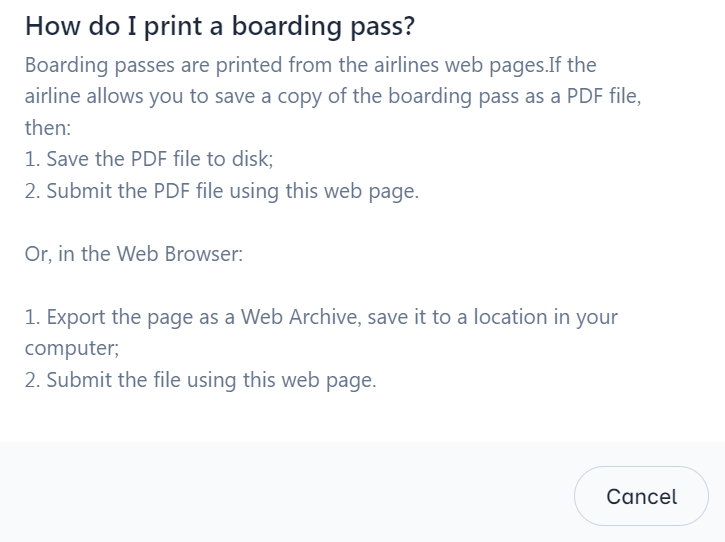This screenshot has height=542, width=725.
Task: Click the word "print" in the heading
Action: pos(174,27)
